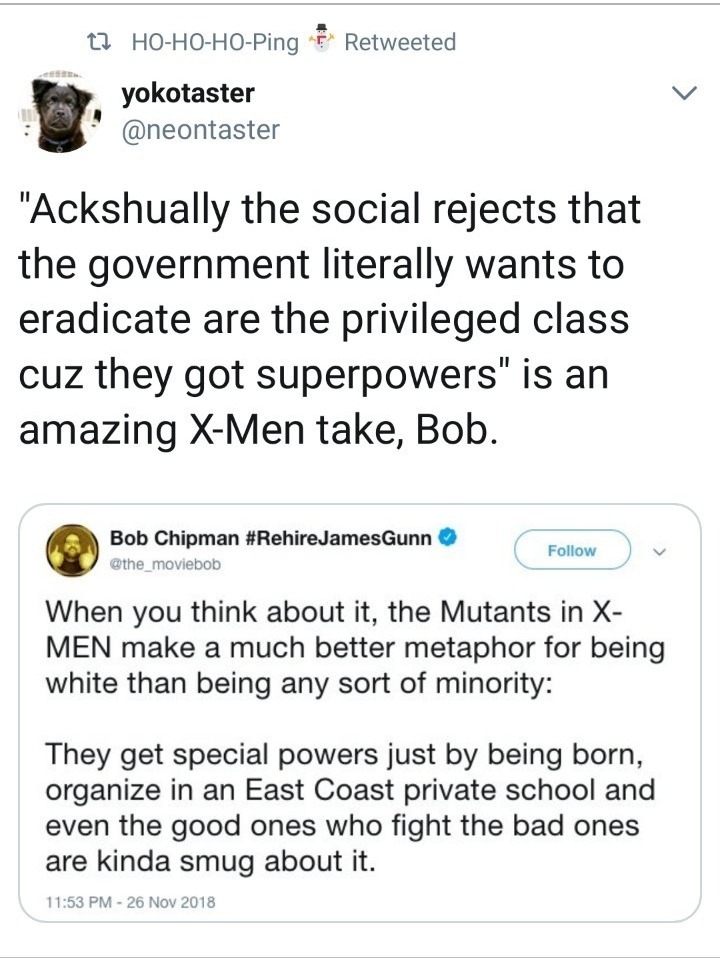Click the retweet arrows icon at top
Image resolution: width=720 pixels, height=958 pixels.
pos(99,42)
